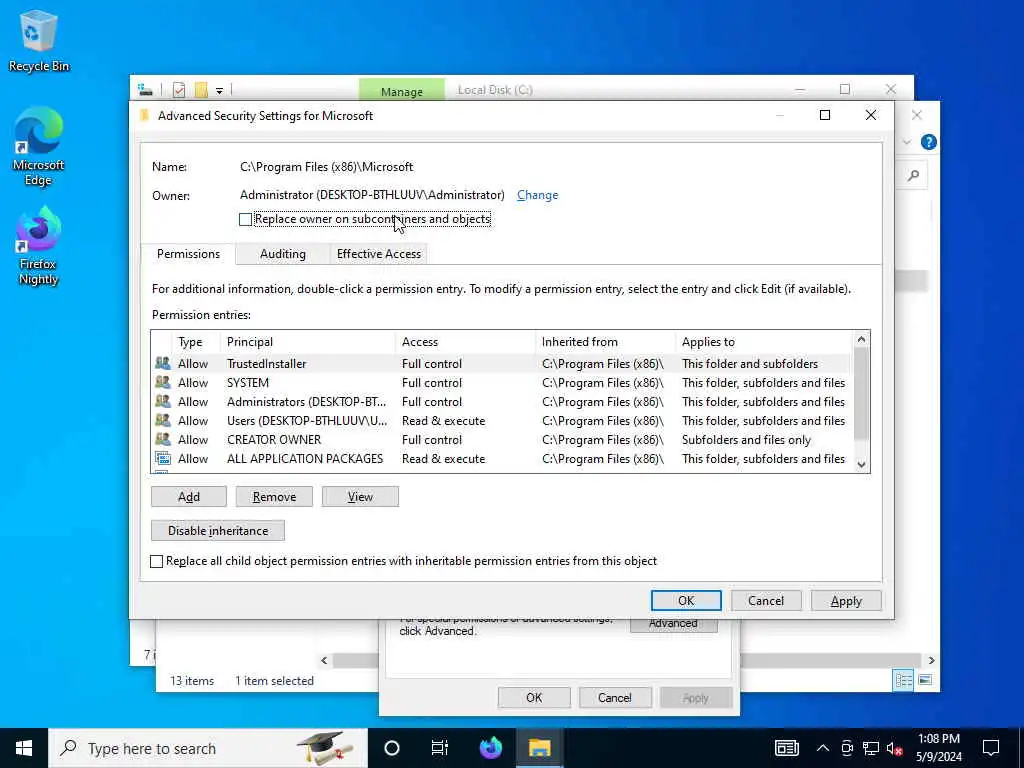
Task: Open Firefox Nightly desktop shortcut
Action: [x=38, y=246]
